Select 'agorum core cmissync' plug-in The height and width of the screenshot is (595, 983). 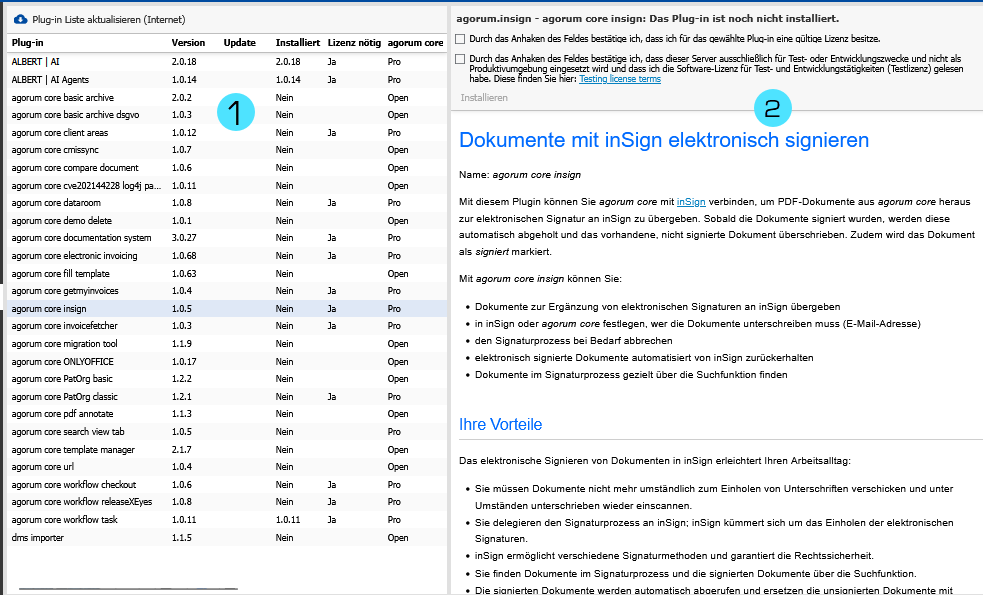click(227, 150)
